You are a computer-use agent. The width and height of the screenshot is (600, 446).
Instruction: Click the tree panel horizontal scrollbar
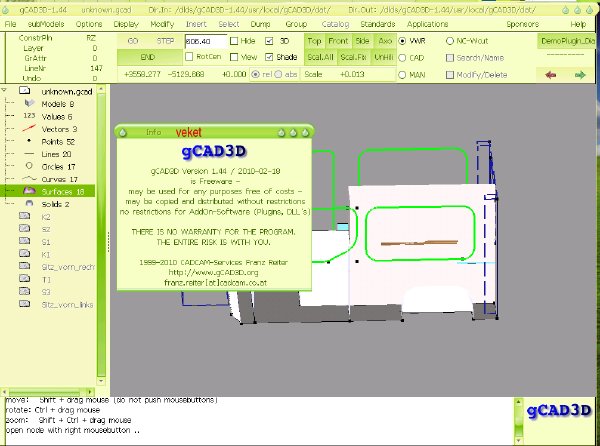(48, 392)
